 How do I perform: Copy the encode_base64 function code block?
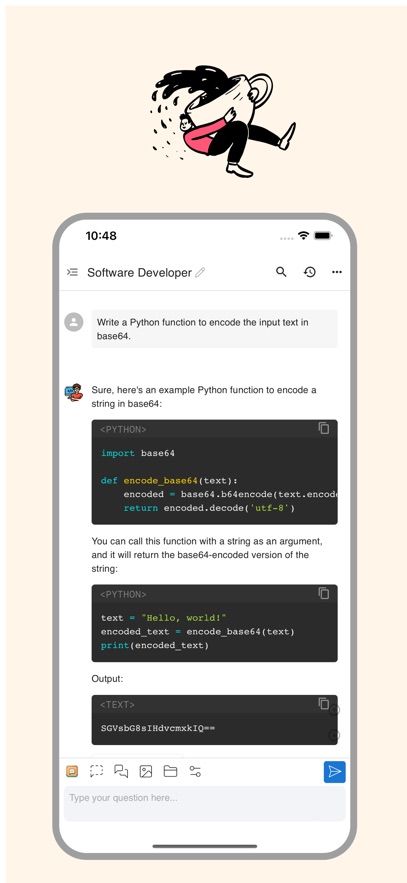click(324, 428)
